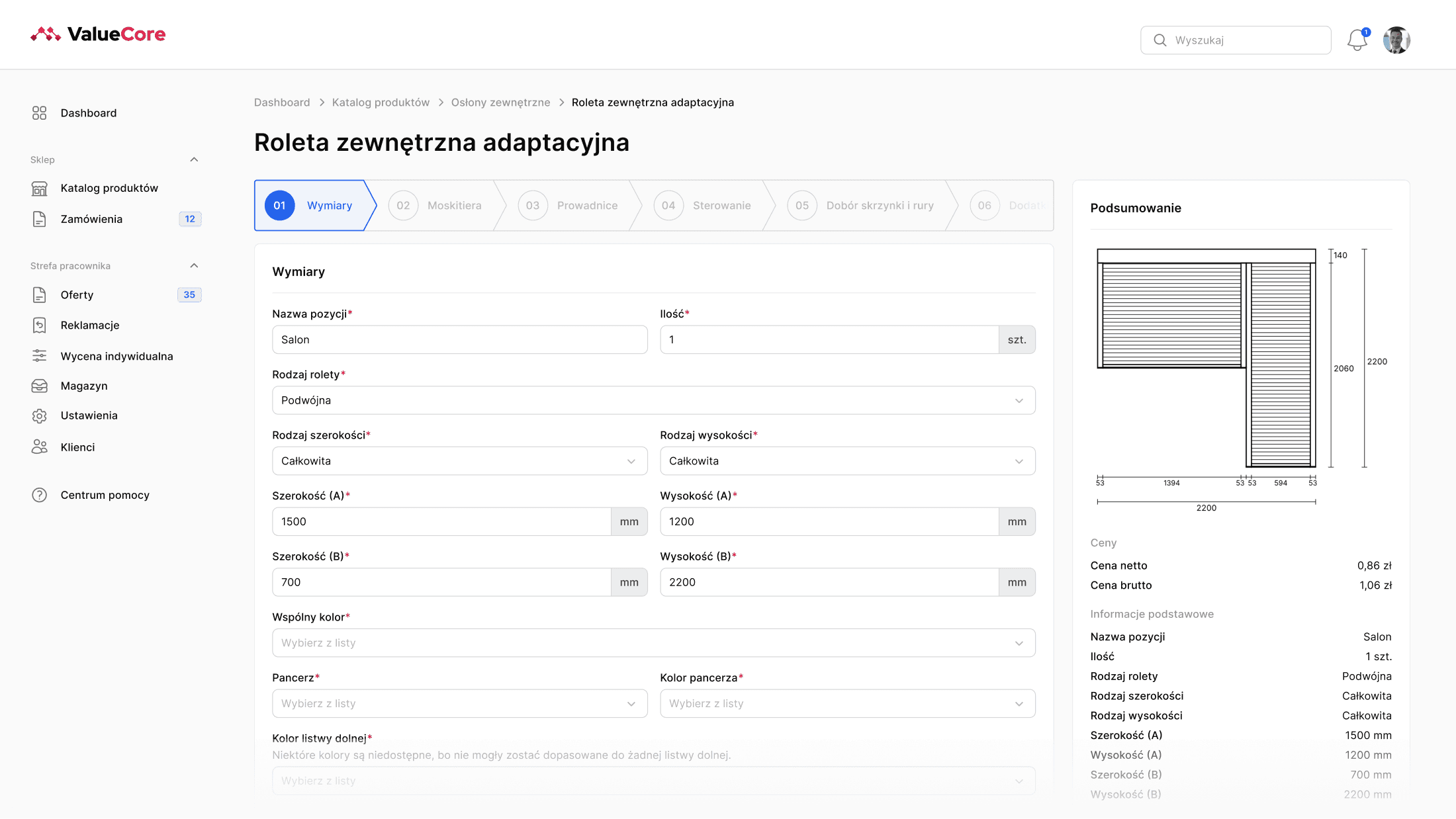Open Osłony zewnętrzne breadcrumb link
The width and height of the screenshot is (1456, 819).
click(x=500, y=102)
